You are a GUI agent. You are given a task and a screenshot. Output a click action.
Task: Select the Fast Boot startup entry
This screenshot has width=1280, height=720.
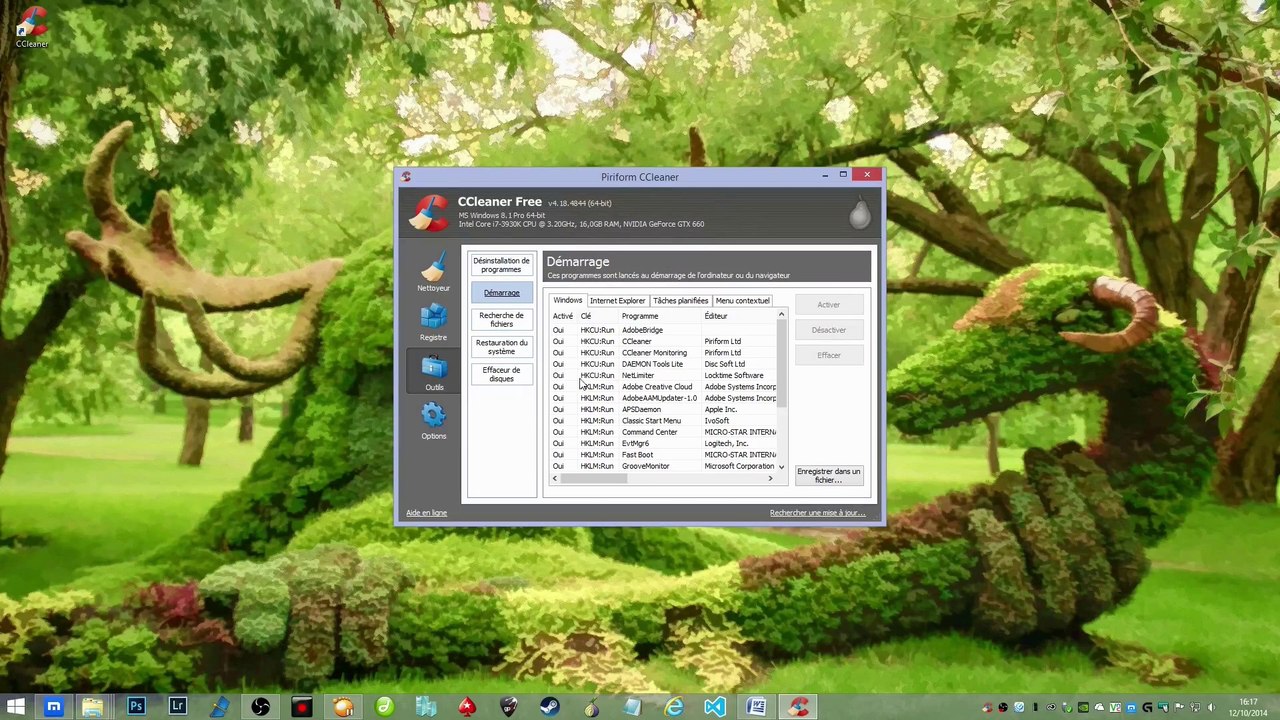pyautogui.click(x=663, y=455)
